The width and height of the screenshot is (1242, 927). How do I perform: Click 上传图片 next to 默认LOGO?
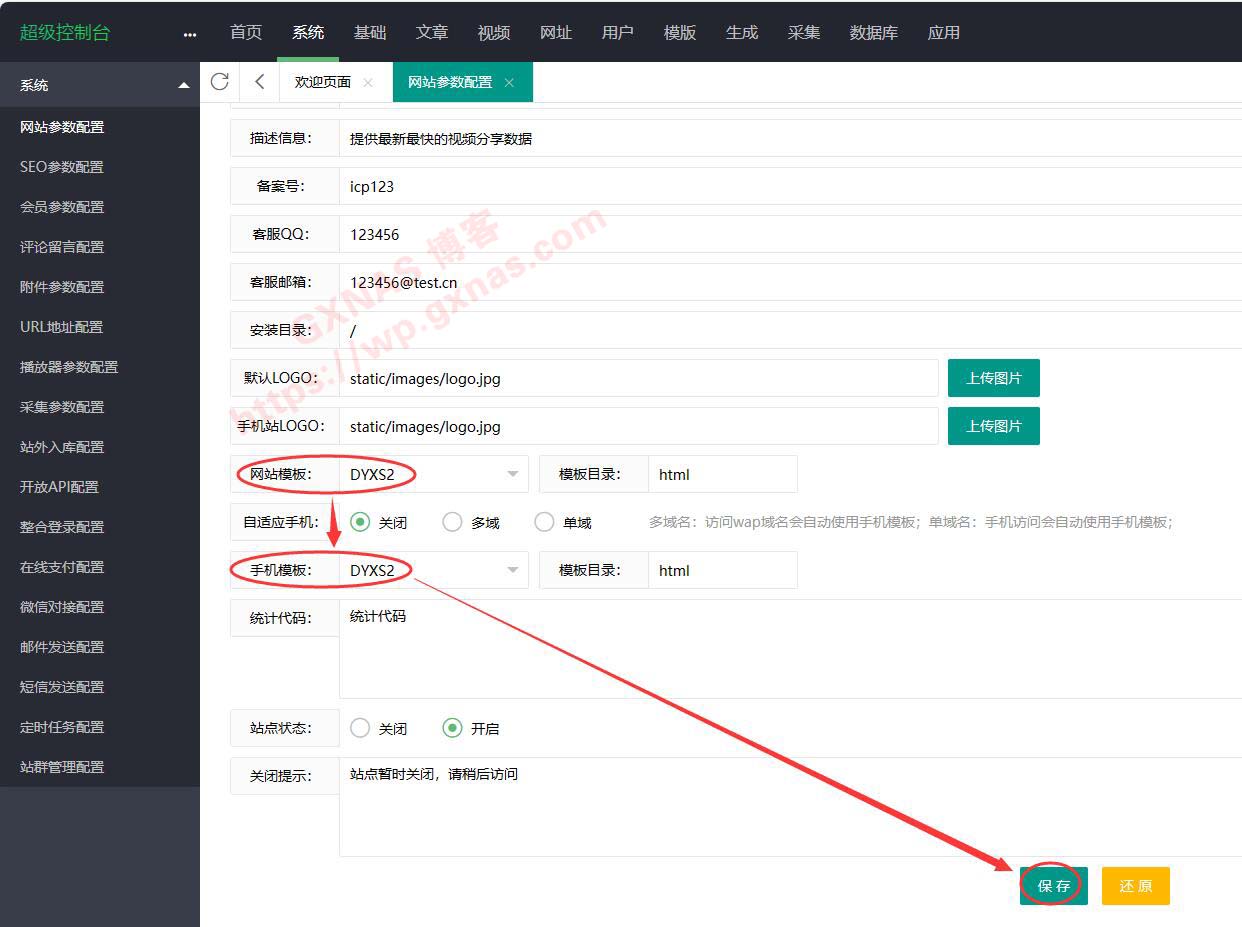[993, 378]
